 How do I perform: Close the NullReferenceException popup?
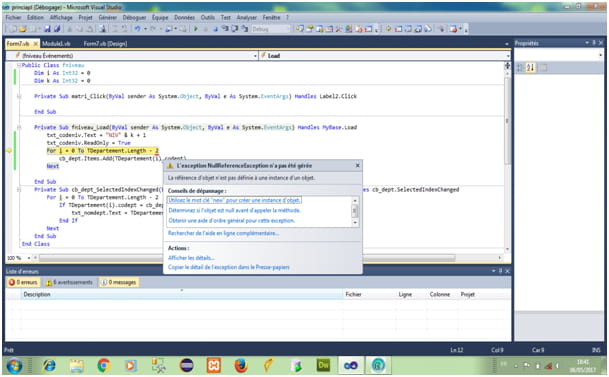(358, 166)
